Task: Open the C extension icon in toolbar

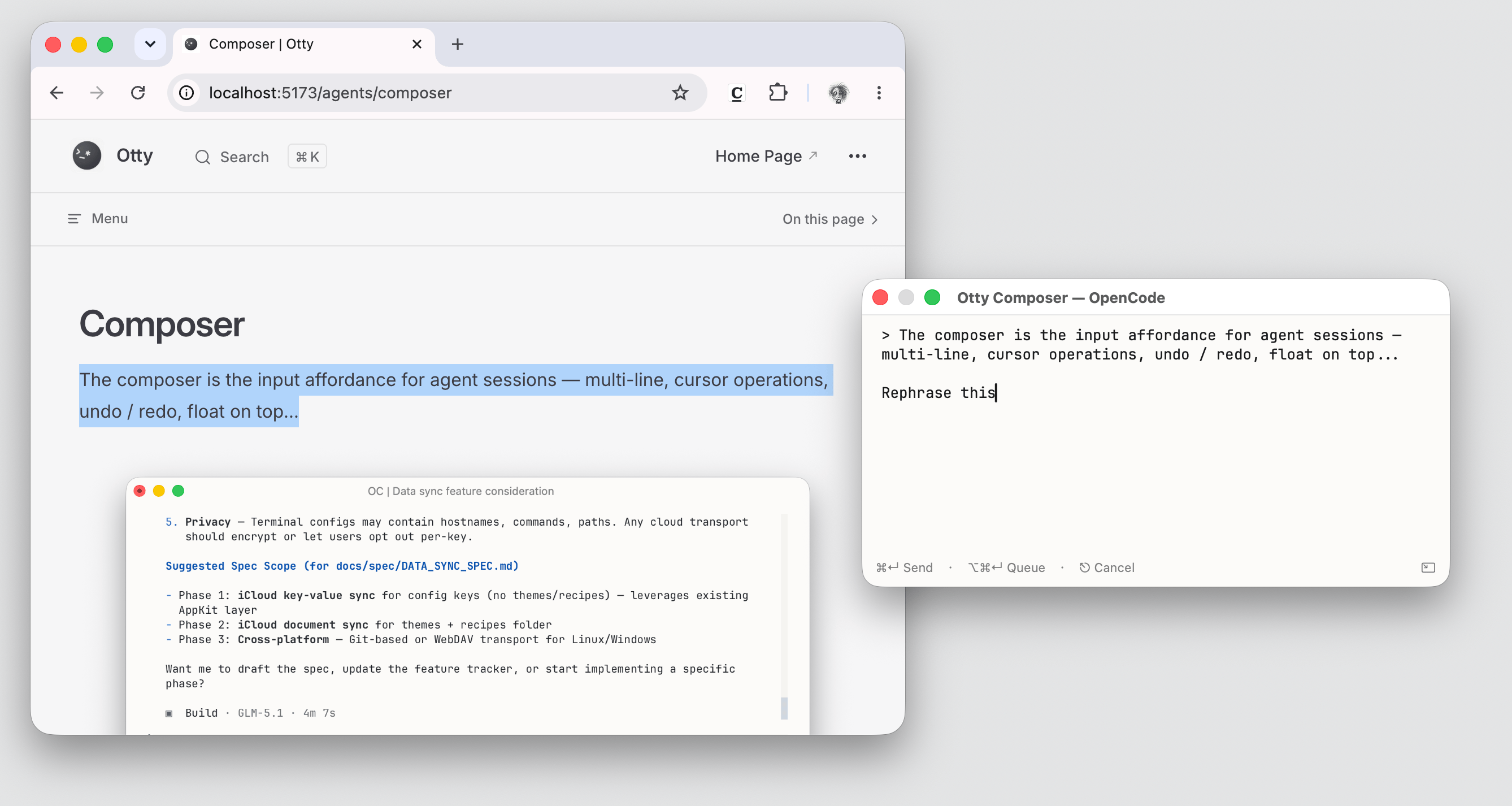Action: coord(737,93)
